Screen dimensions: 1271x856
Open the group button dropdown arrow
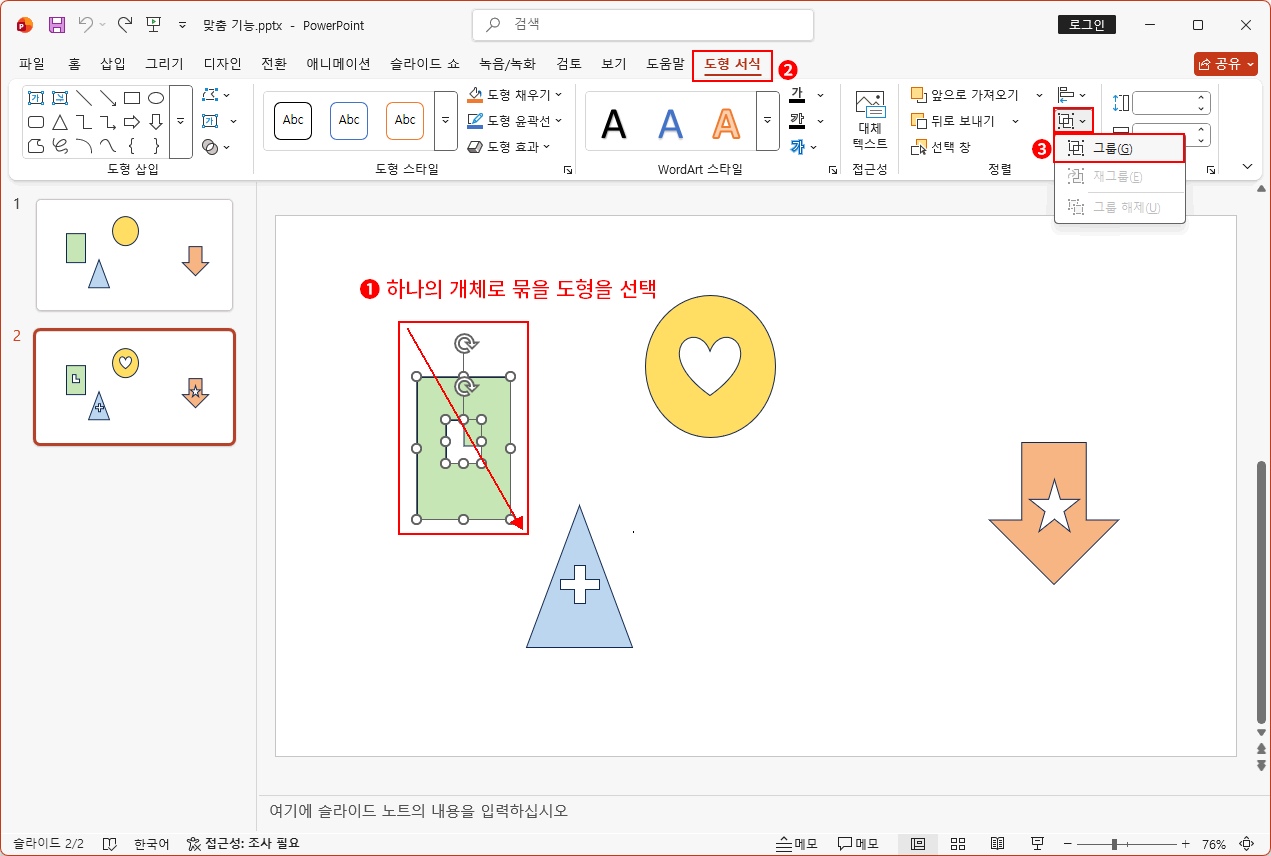tap(1083, 120)
